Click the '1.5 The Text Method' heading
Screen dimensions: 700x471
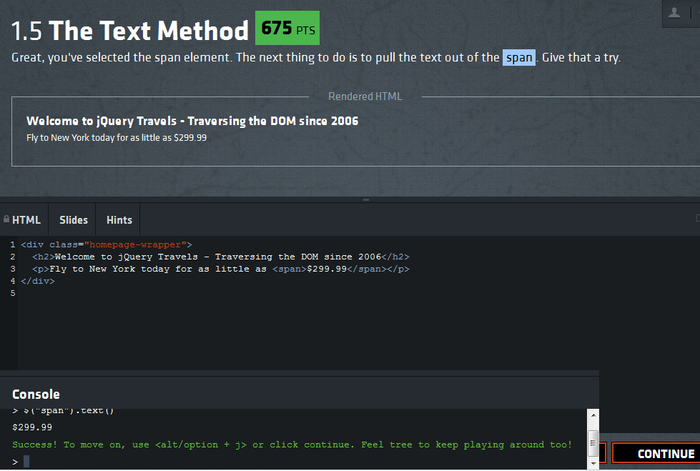coord(129,30)
